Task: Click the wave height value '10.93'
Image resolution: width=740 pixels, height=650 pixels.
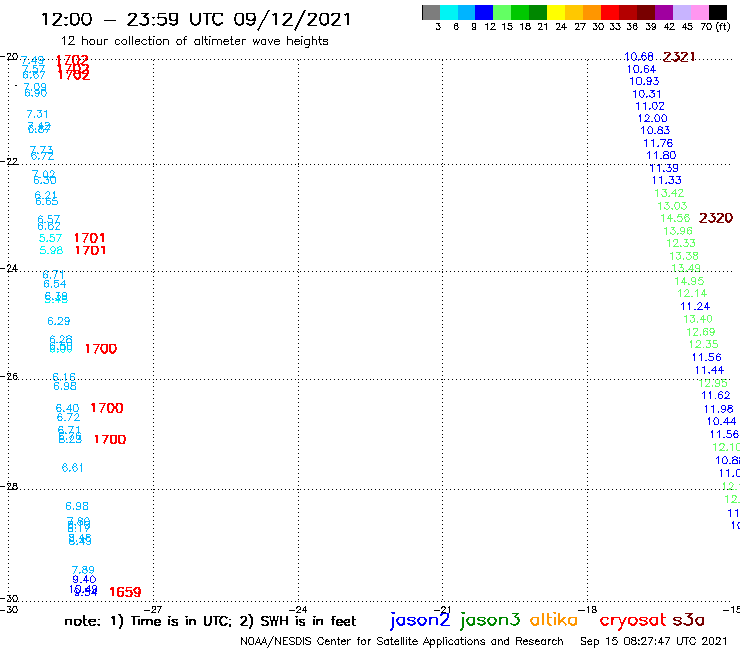Action: 644,81
